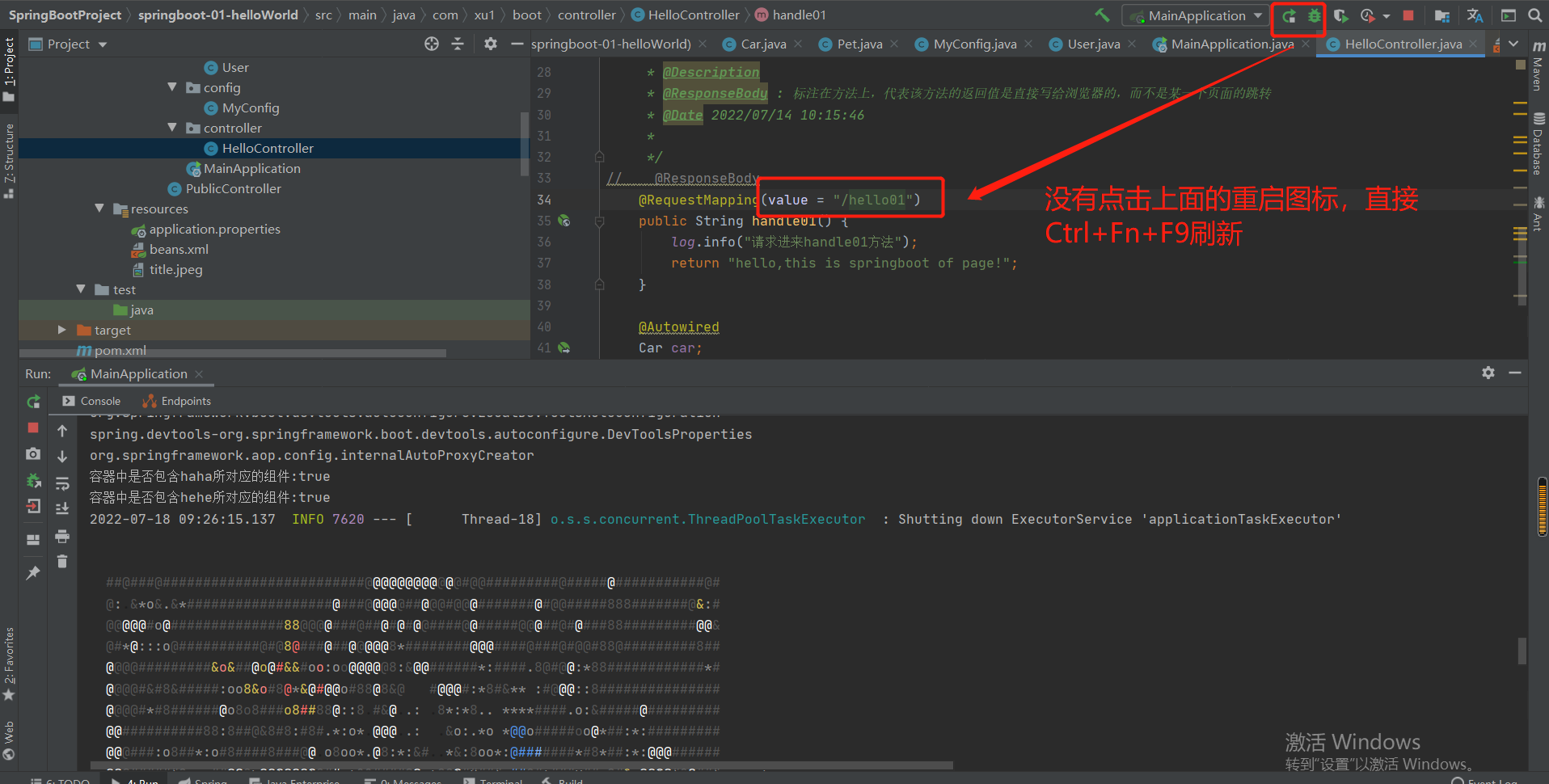Click the bean gutter icon on line 41
Image resolution: width=1549 pixels, height=784 pixels.
(x=564, y=348)
